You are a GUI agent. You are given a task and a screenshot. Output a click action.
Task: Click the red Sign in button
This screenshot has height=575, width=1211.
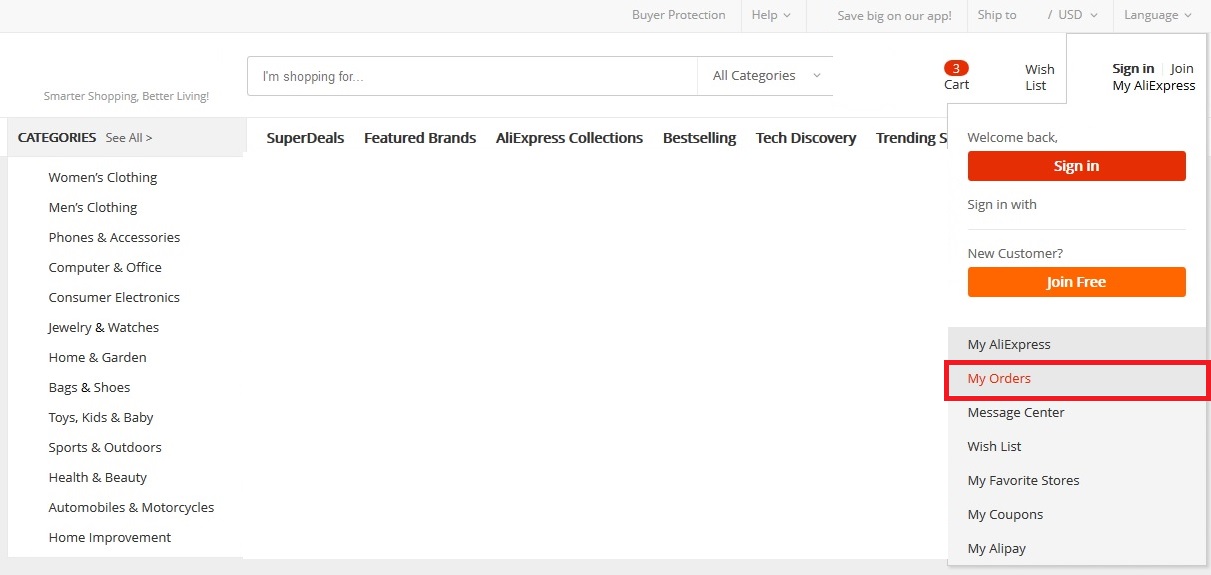click(x=1076, y=166)
